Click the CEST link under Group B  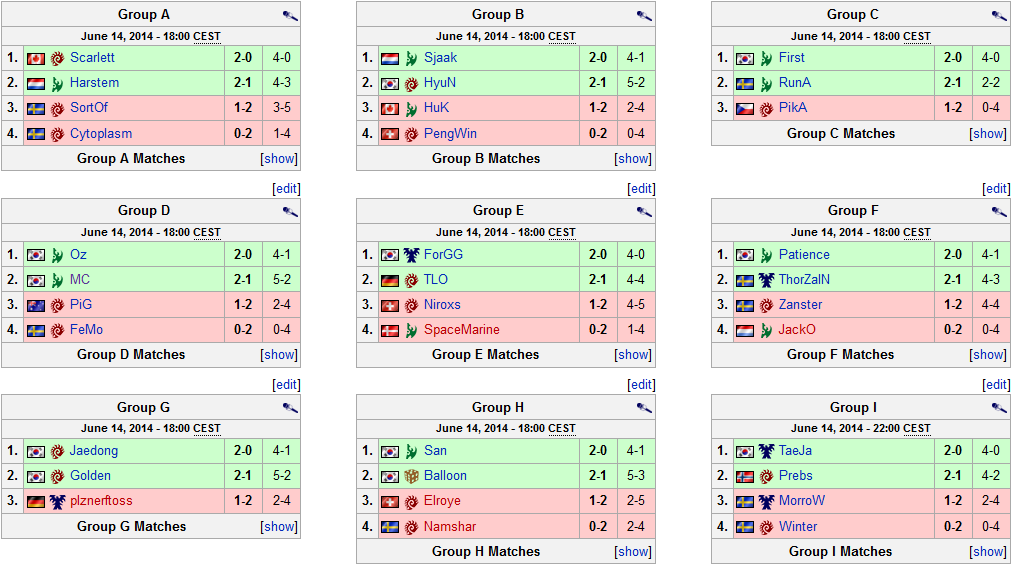(562, 37)
